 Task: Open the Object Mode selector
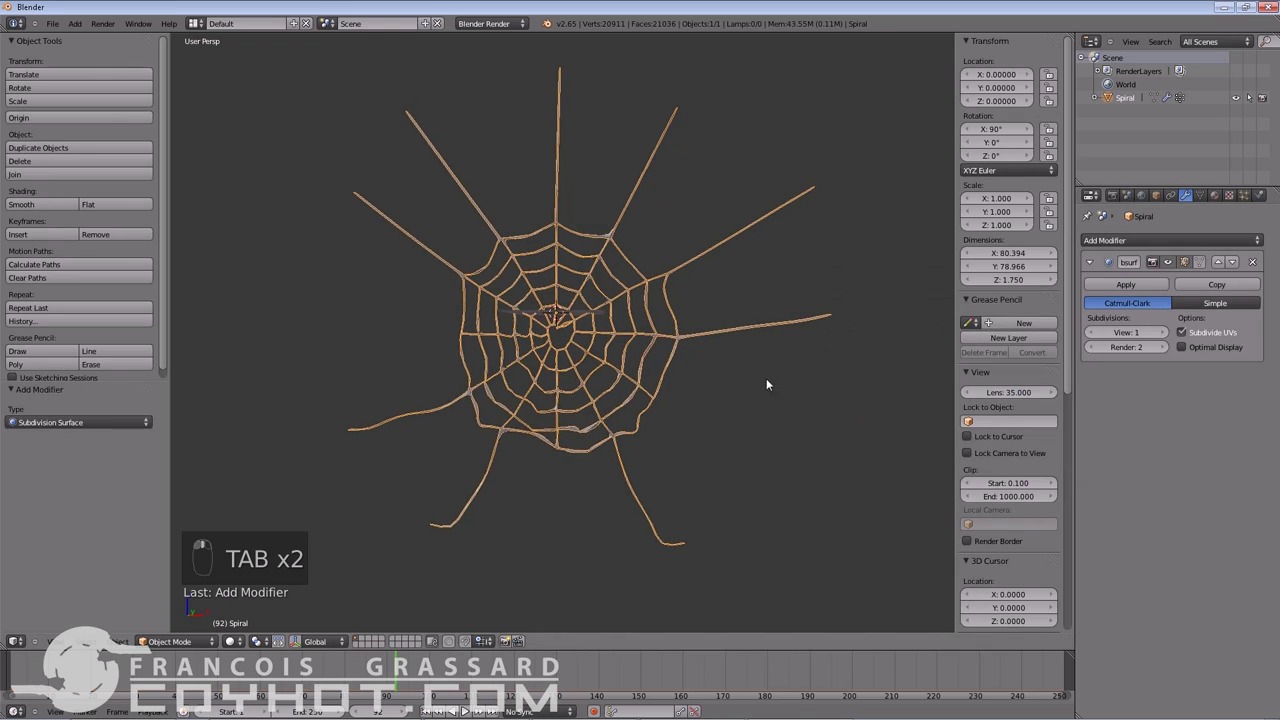pos(176,641)
